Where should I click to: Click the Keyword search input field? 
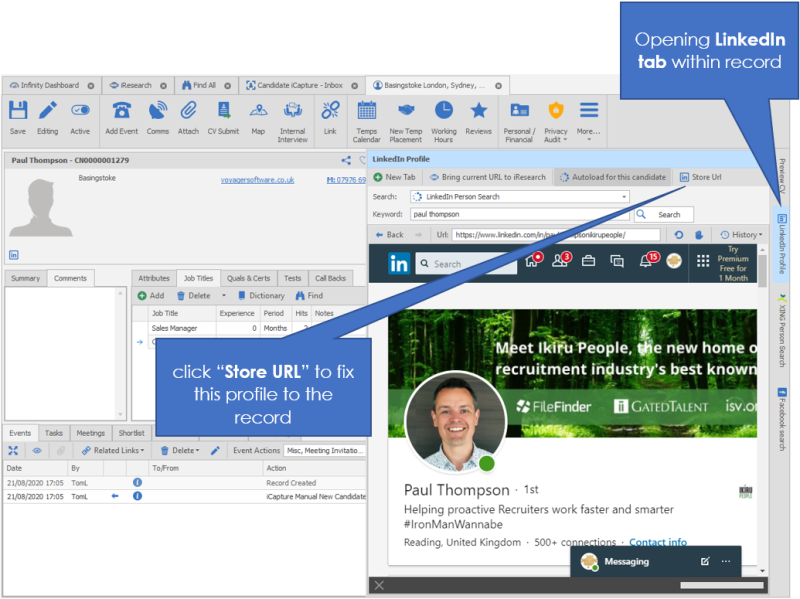pos(517,214)
